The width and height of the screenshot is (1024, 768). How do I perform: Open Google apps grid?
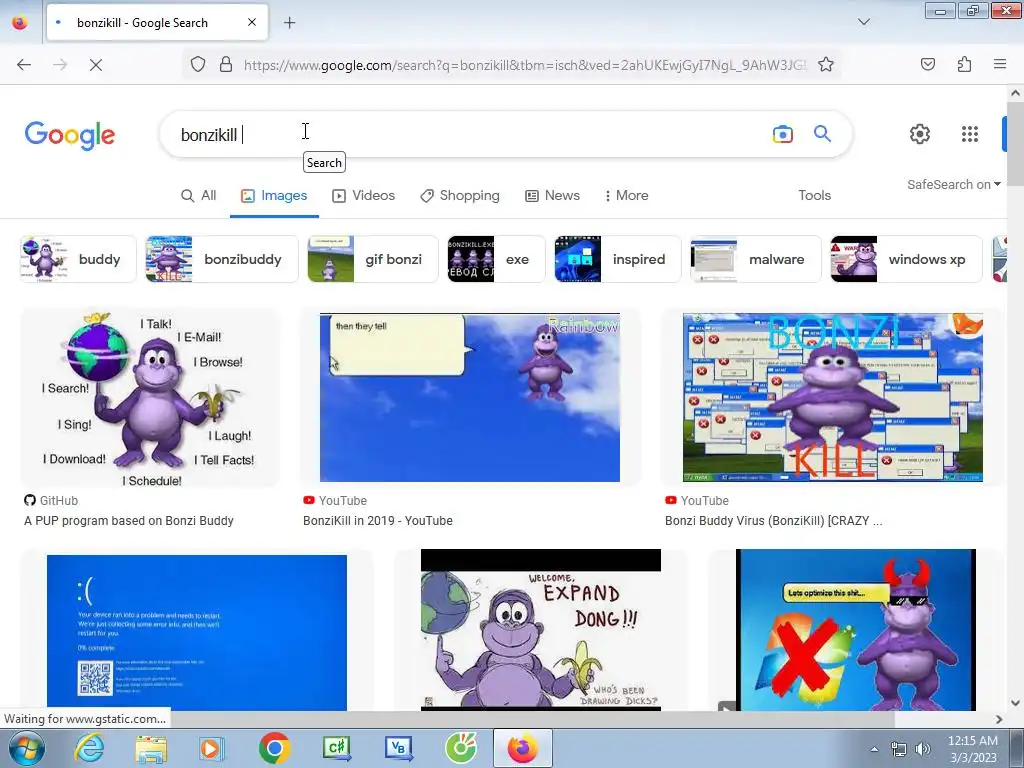click(970, 134)
